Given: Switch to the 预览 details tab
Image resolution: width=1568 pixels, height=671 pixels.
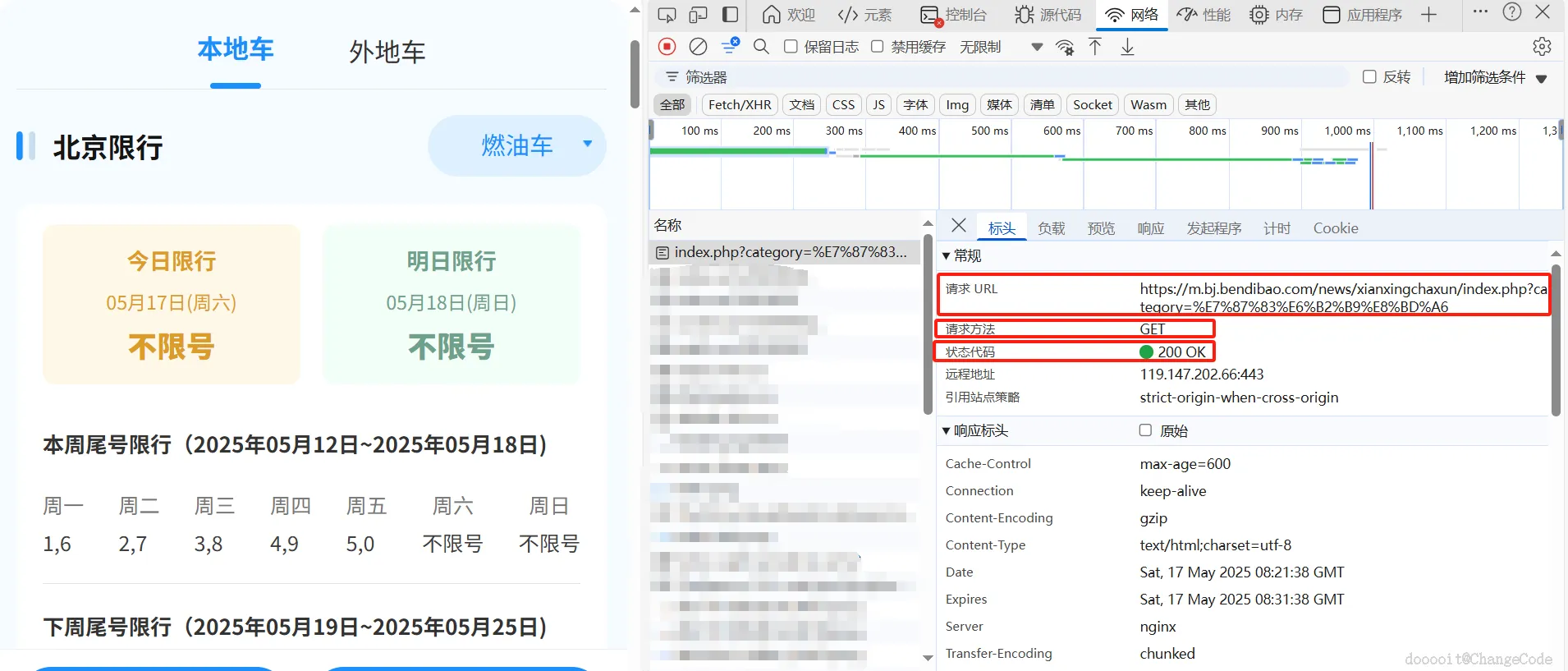Looking at the screenshot, I should (x=1101, y=228).
